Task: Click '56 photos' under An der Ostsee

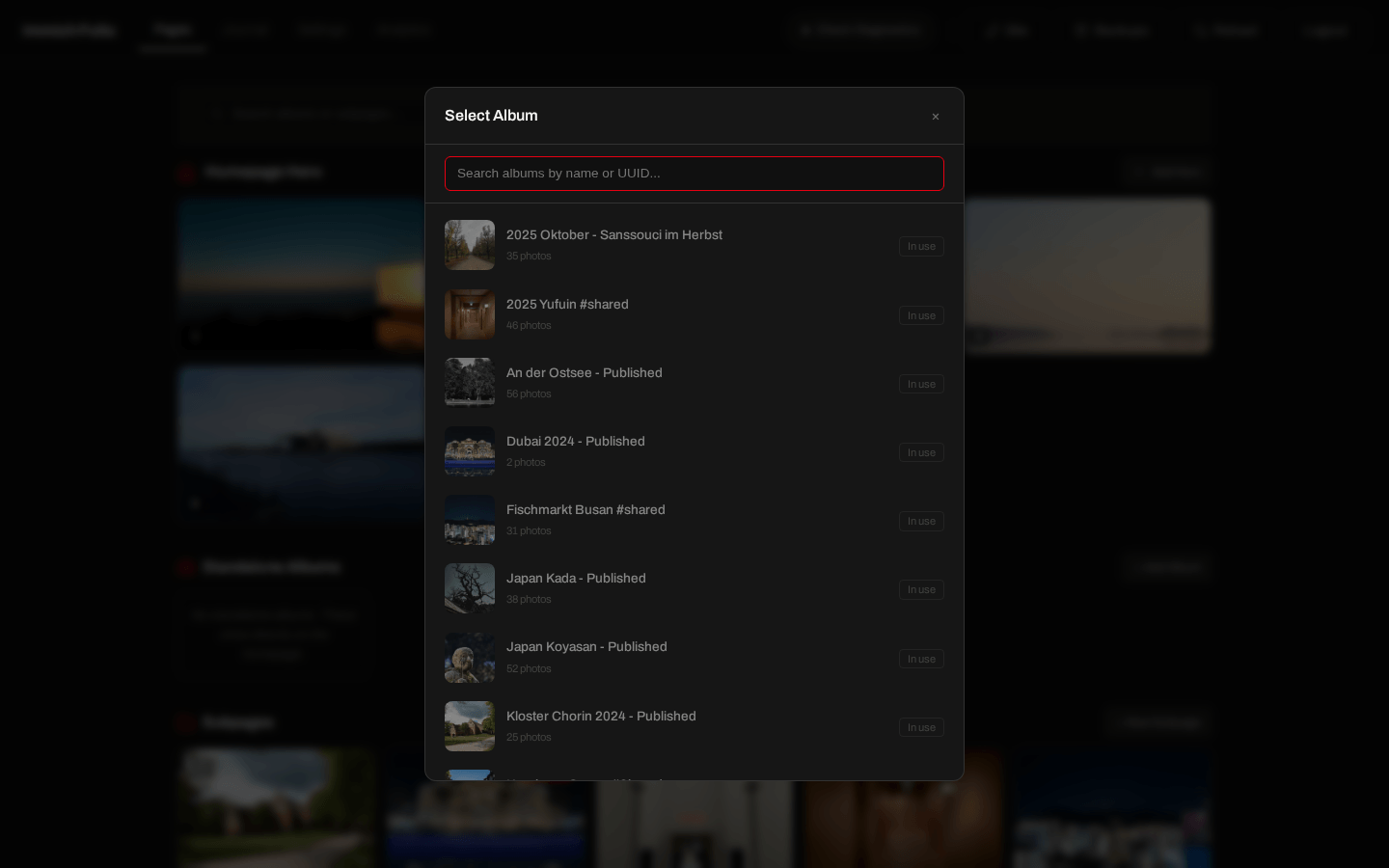Action: pos(529,394)
